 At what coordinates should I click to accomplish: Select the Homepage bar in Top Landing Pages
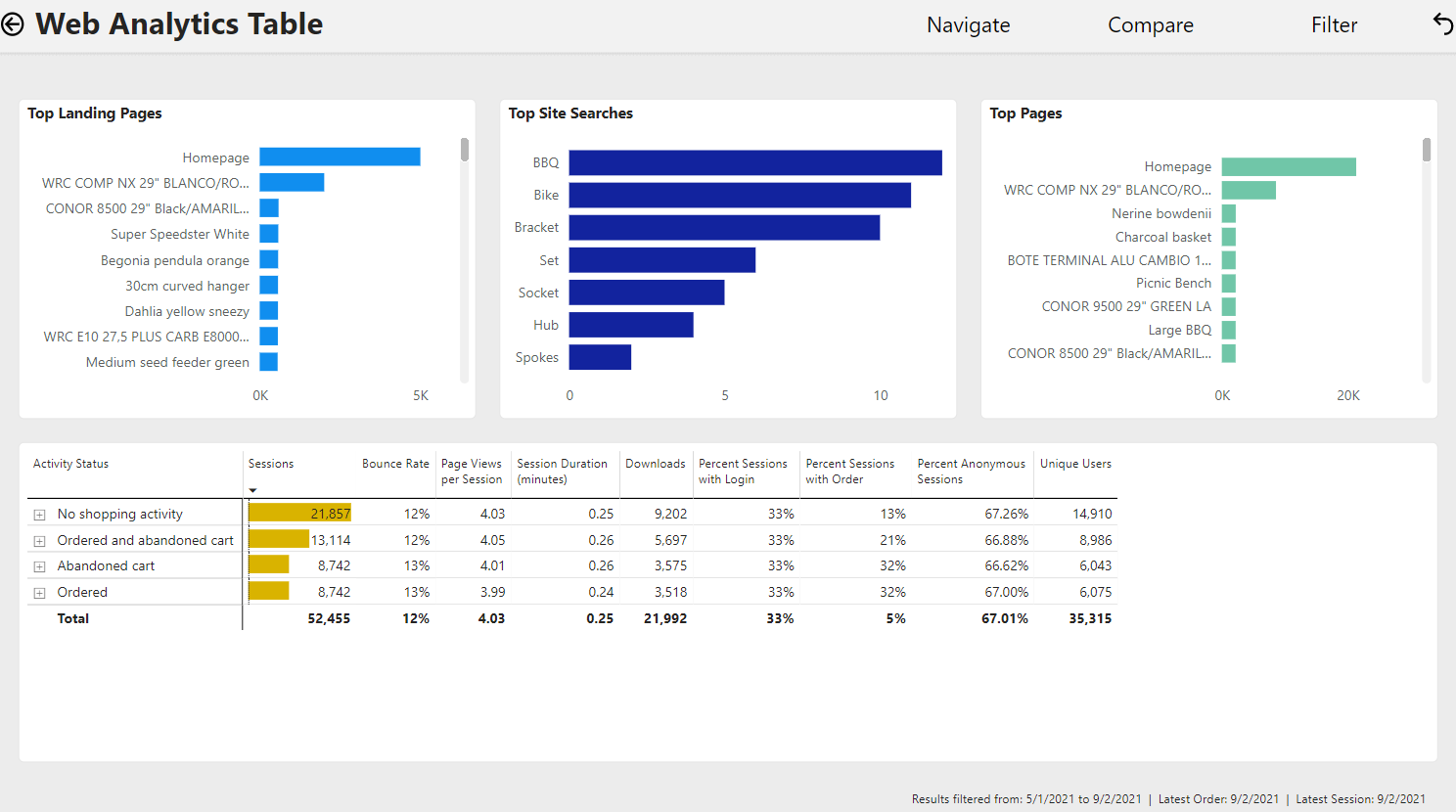(x=340, y=157)
